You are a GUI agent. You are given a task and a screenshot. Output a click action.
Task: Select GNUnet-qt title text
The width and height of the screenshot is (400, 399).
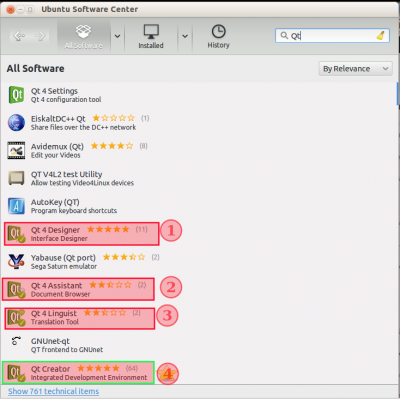click(50, 341)
